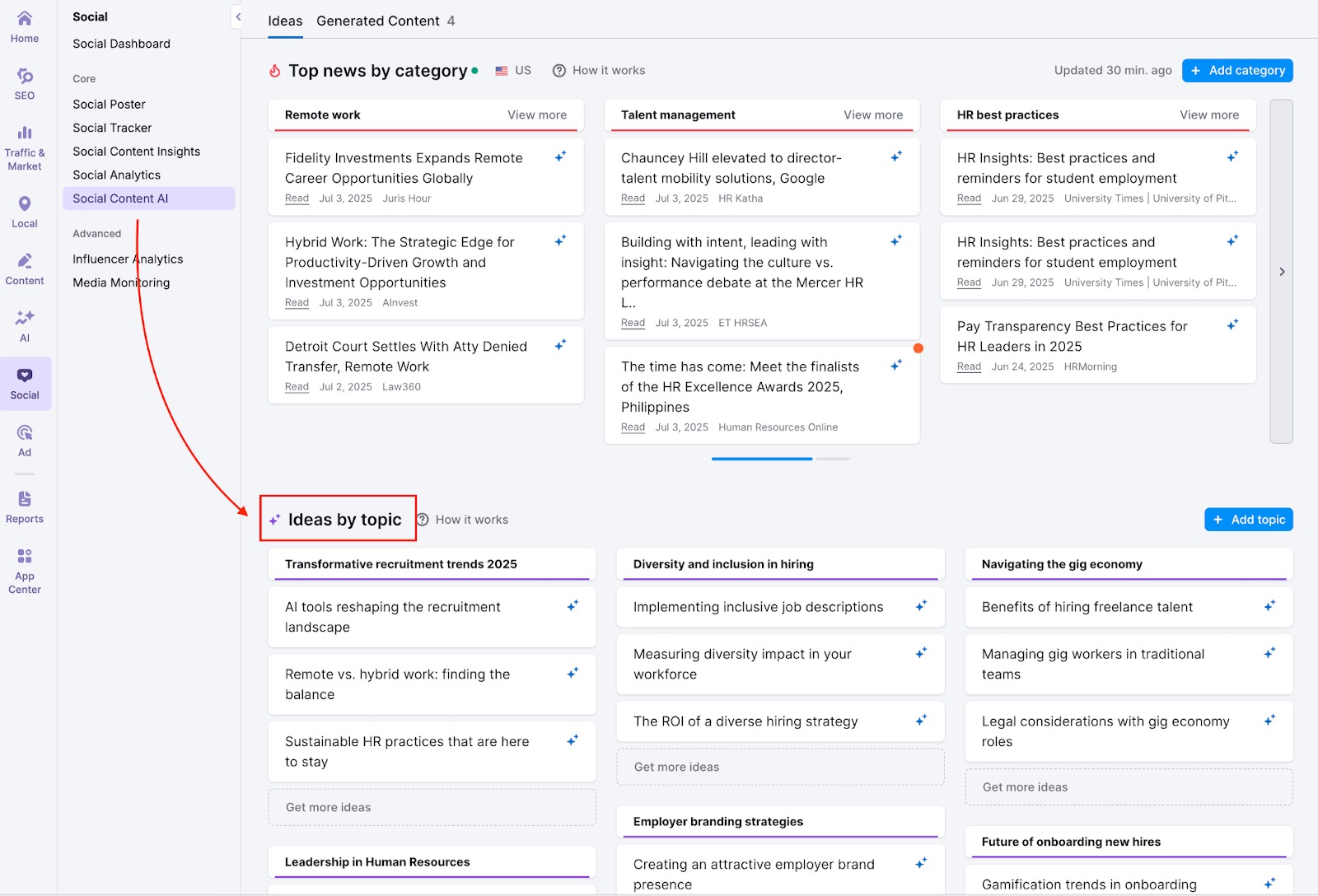Generate content from Fidelity Investments article sparkle

point(560,156)
